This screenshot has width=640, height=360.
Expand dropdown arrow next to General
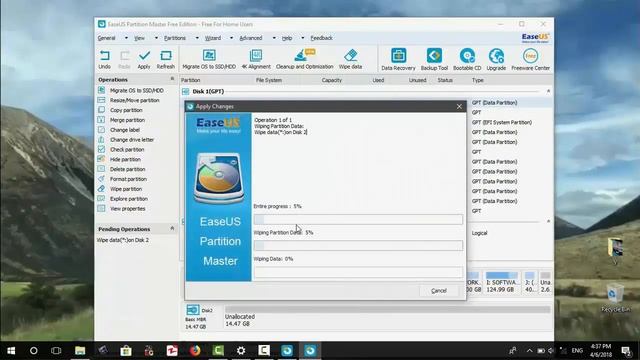coord(126,38)
